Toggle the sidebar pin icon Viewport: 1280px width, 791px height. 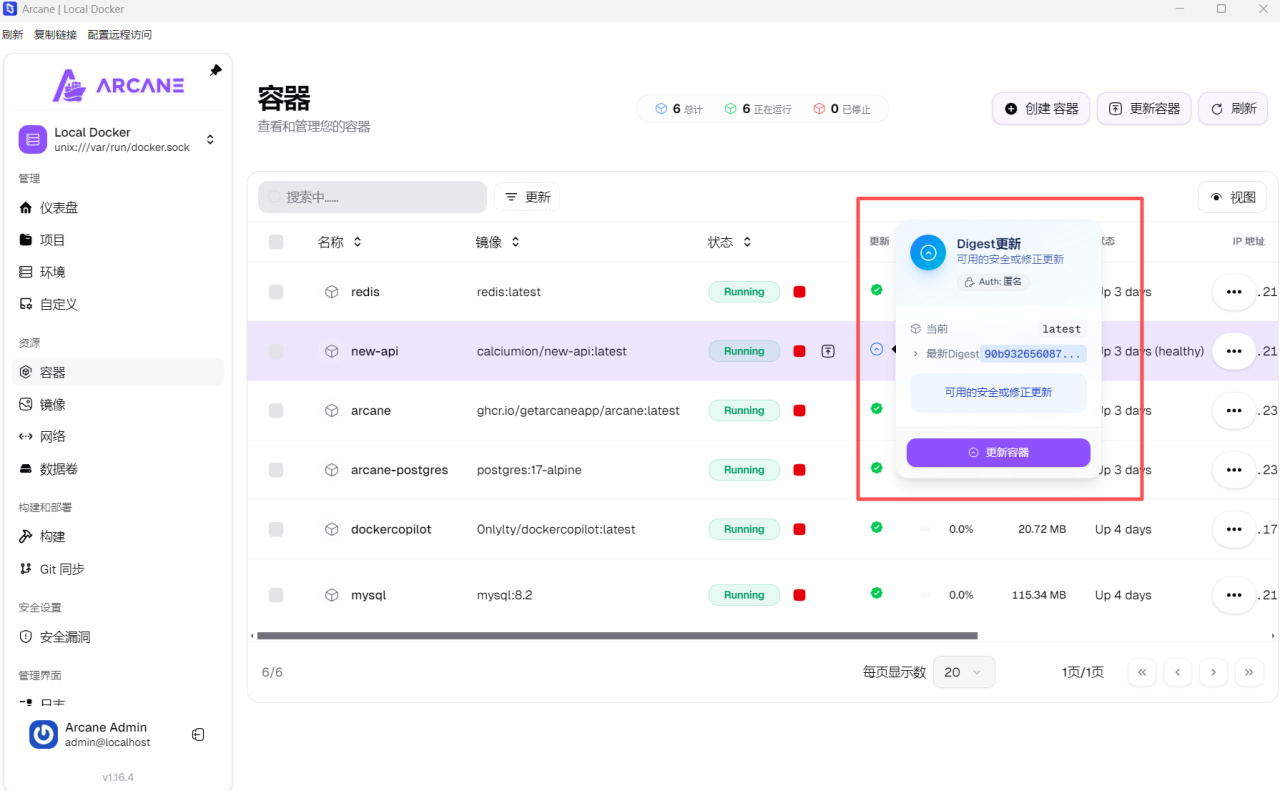[x=215, y=70]
